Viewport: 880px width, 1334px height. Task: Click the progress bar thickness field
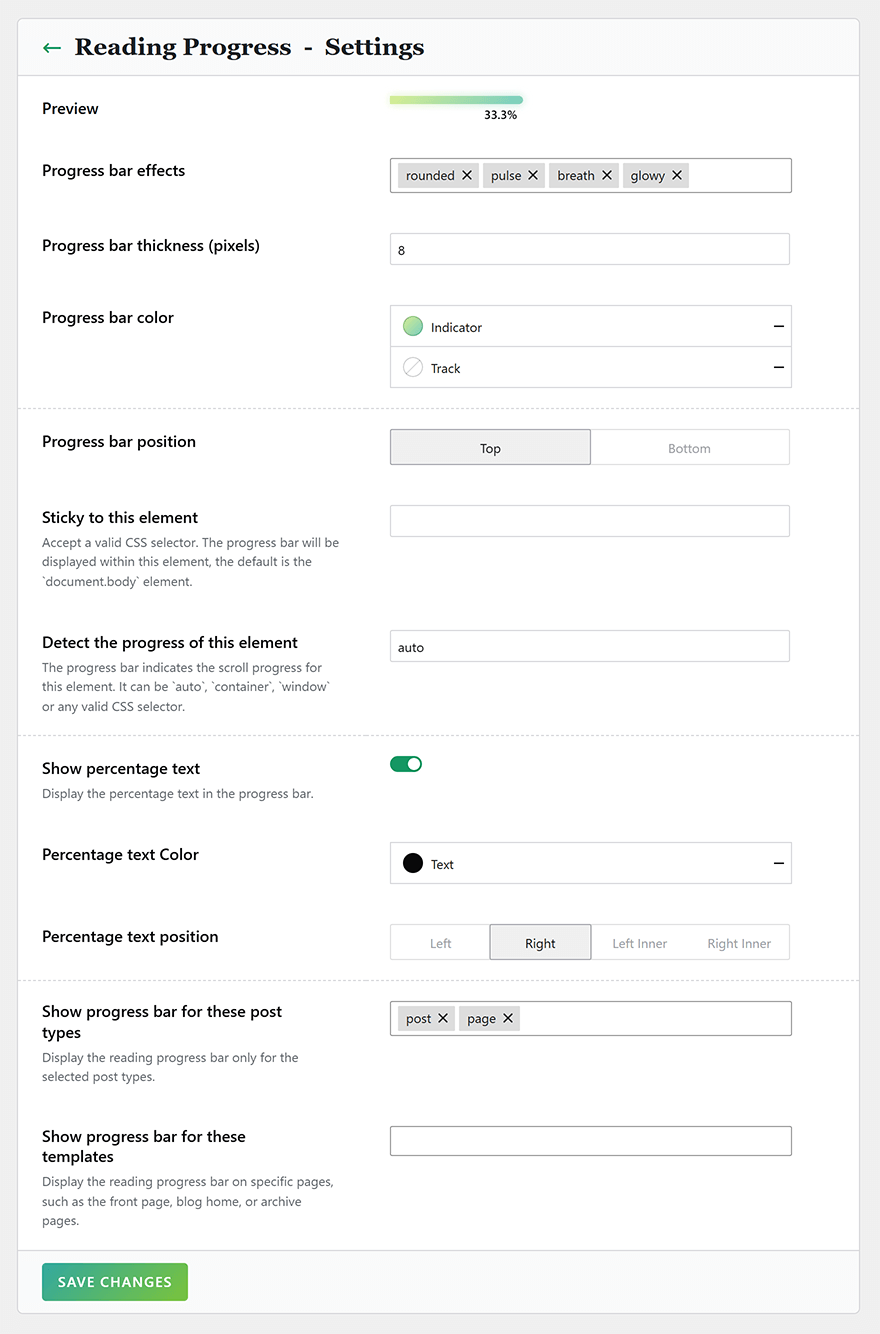(590, 250)
